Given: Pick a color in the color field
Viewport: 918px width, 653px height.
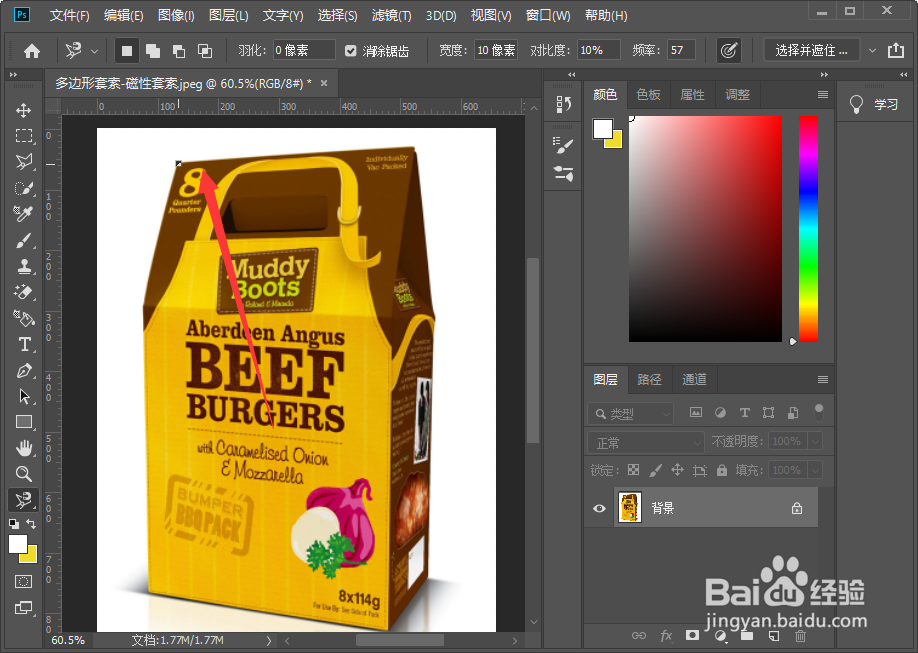Looking at the screenshot, I should pos(705,229).
